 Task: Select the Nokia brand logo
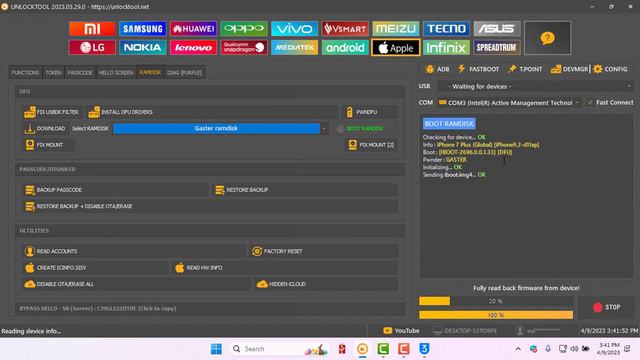(143, 47)
